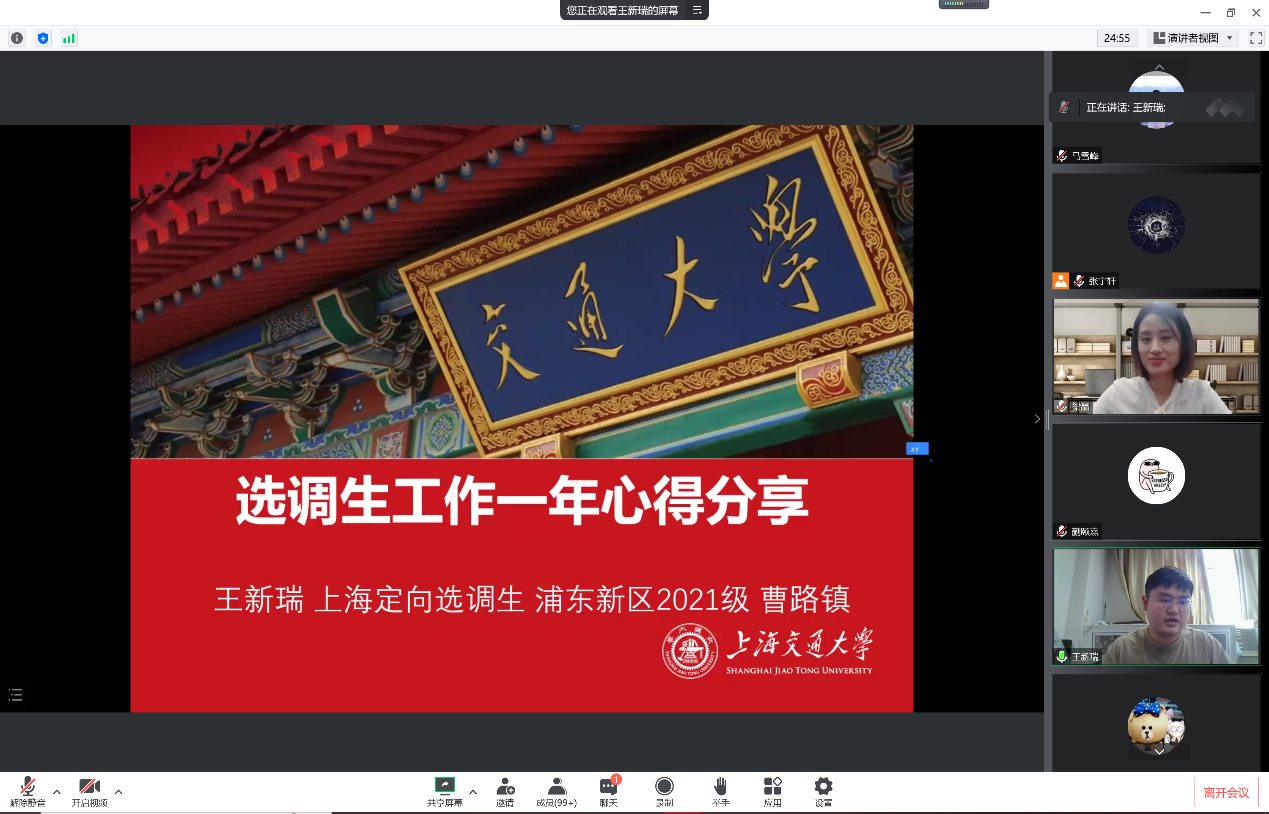
Task: Toggle fullscreen mode top right
Action: point(1256,38)
